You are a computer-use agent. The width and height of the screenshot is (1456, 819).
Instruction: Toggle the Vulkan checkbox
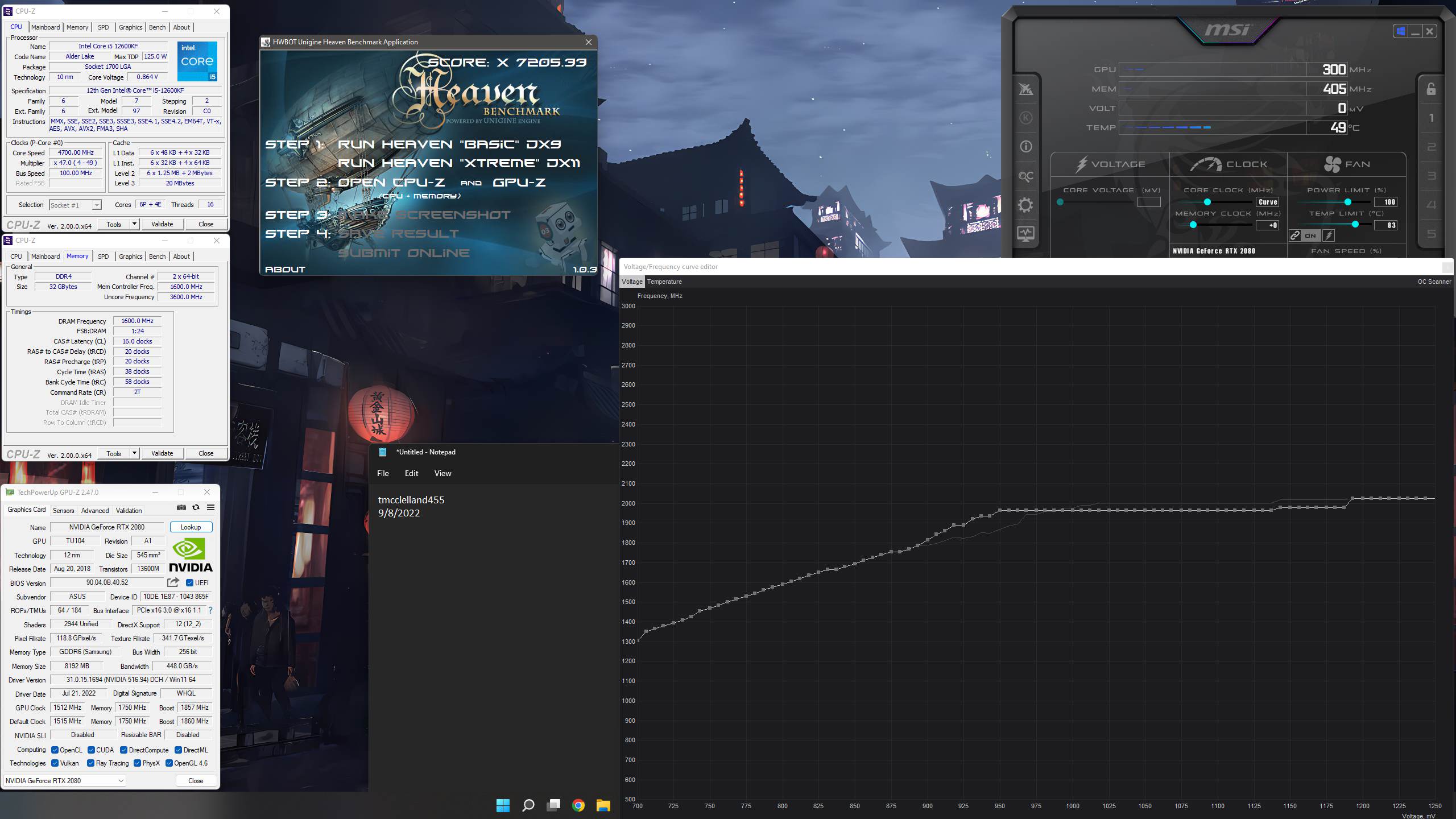[x=55, y=763]
